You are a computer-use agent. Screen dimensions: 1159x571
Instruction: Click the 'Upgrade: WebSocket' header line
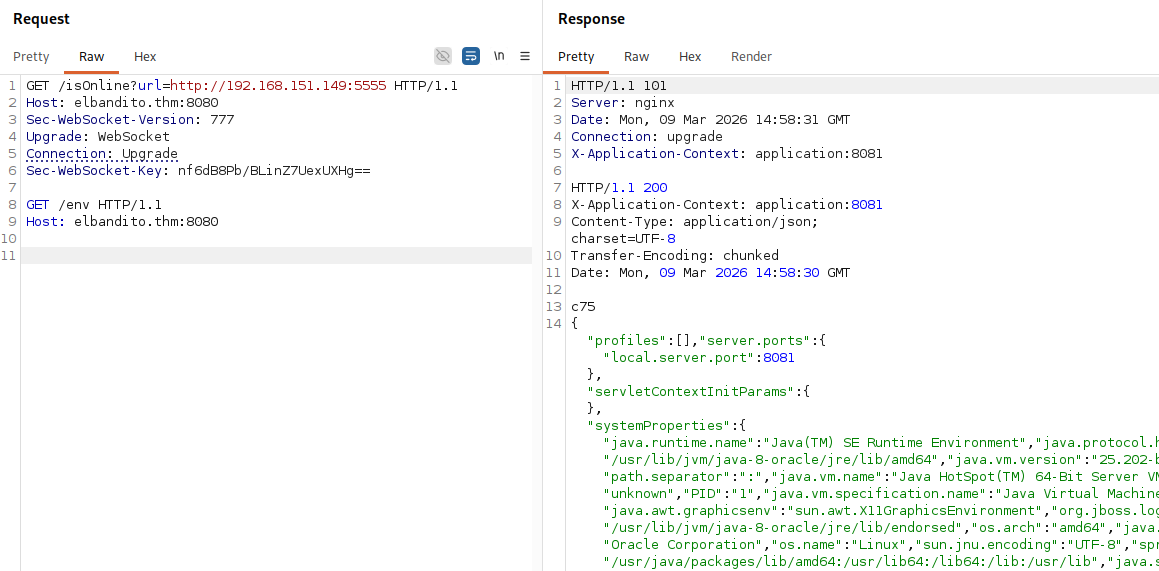(x=98, y=137)
